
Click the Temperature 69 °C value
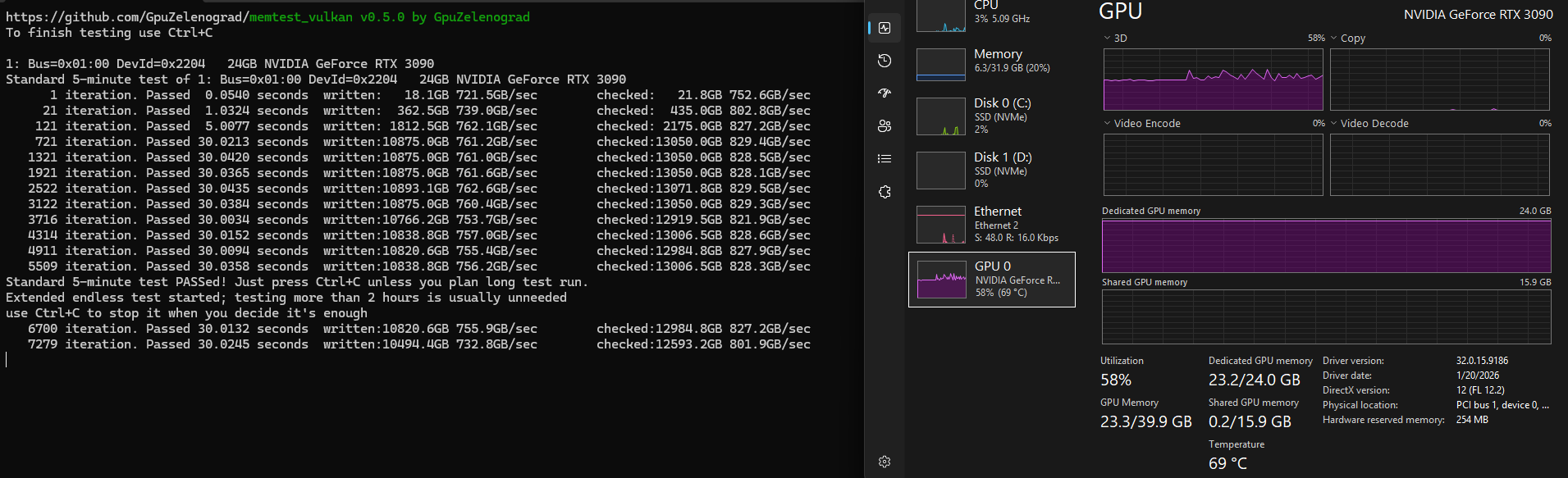coord(1227,463)
